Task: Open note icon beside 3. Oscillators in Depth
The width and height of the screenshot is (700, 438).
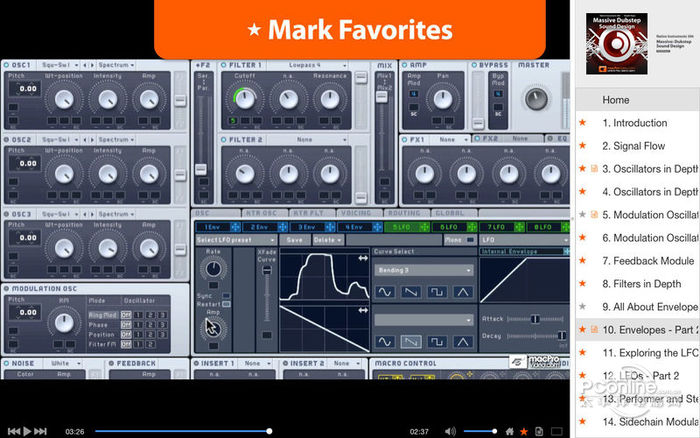Action: 594,169
